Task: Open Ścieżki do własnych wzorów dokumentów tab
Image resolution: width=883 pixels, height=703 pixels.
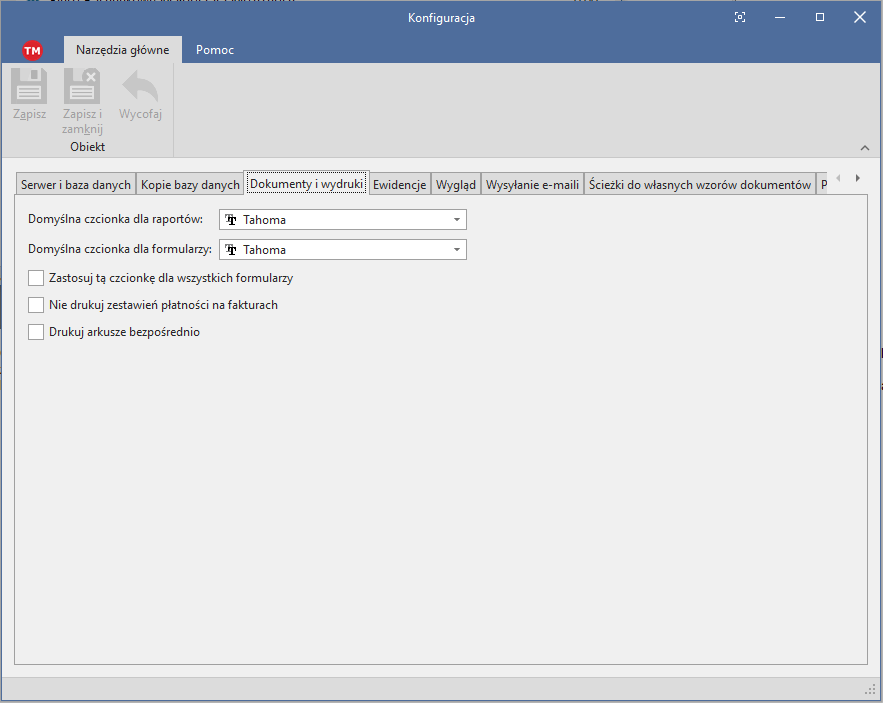Action: [699, 185]
